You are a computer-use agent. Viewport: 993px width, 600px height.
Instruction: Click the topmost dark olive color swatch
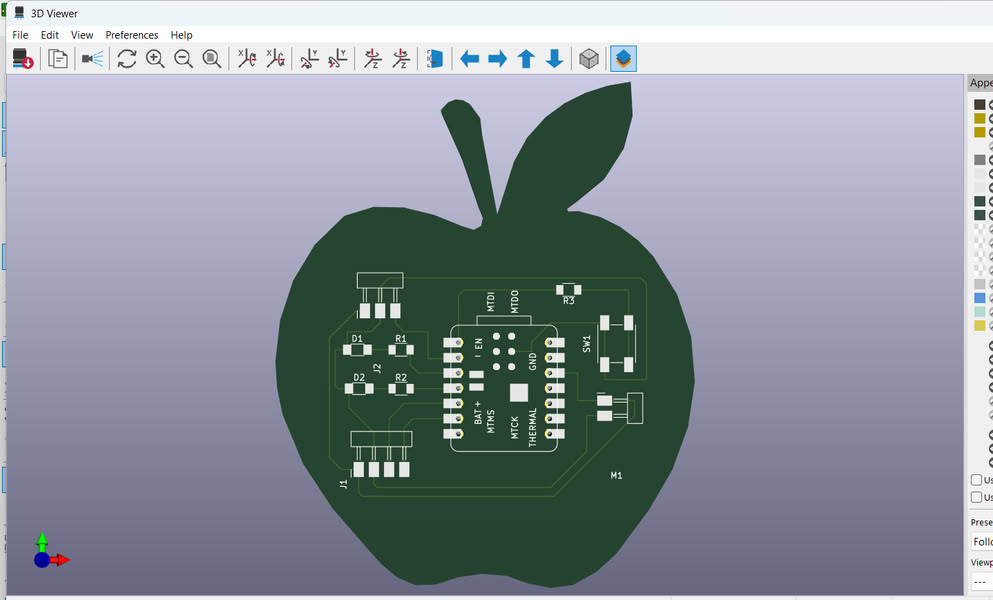tap(980, 105)
